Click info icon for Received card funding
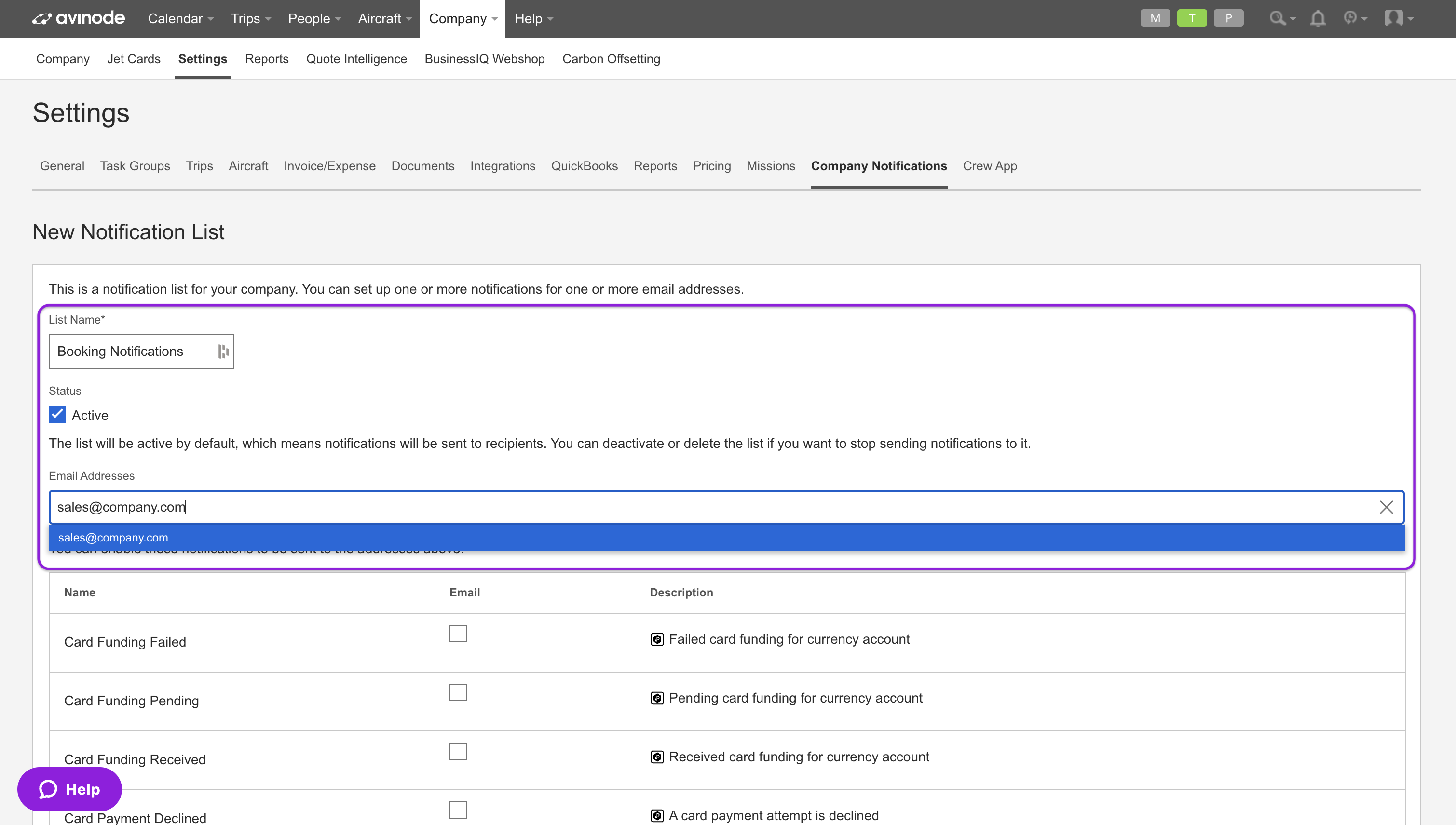Viewport: 1456px width, 825px height. [x=657, y=757]
